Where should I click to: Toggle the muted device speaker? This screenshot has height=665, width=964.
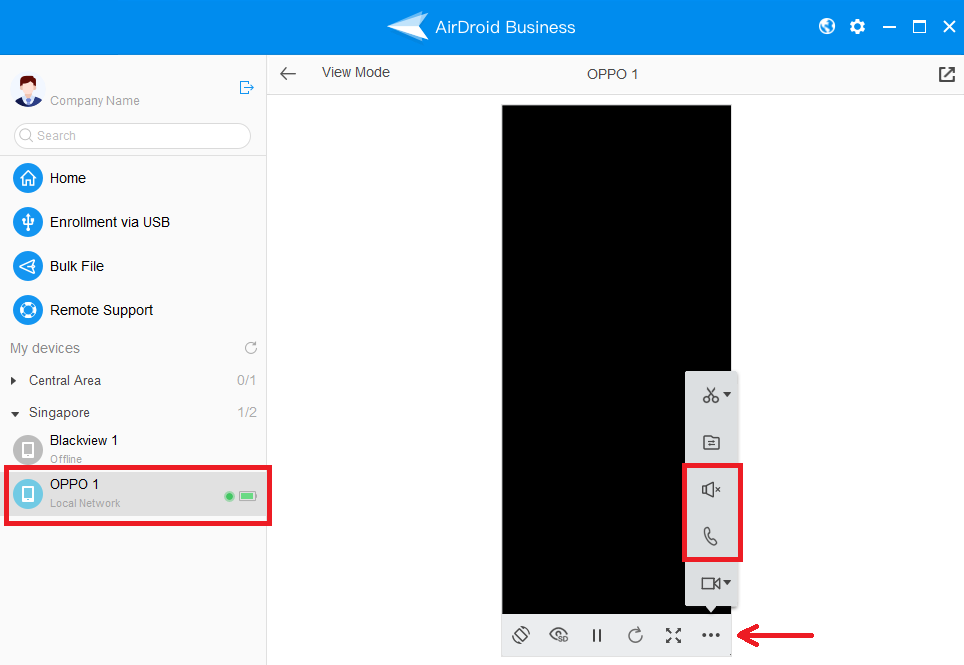[711, 489]
